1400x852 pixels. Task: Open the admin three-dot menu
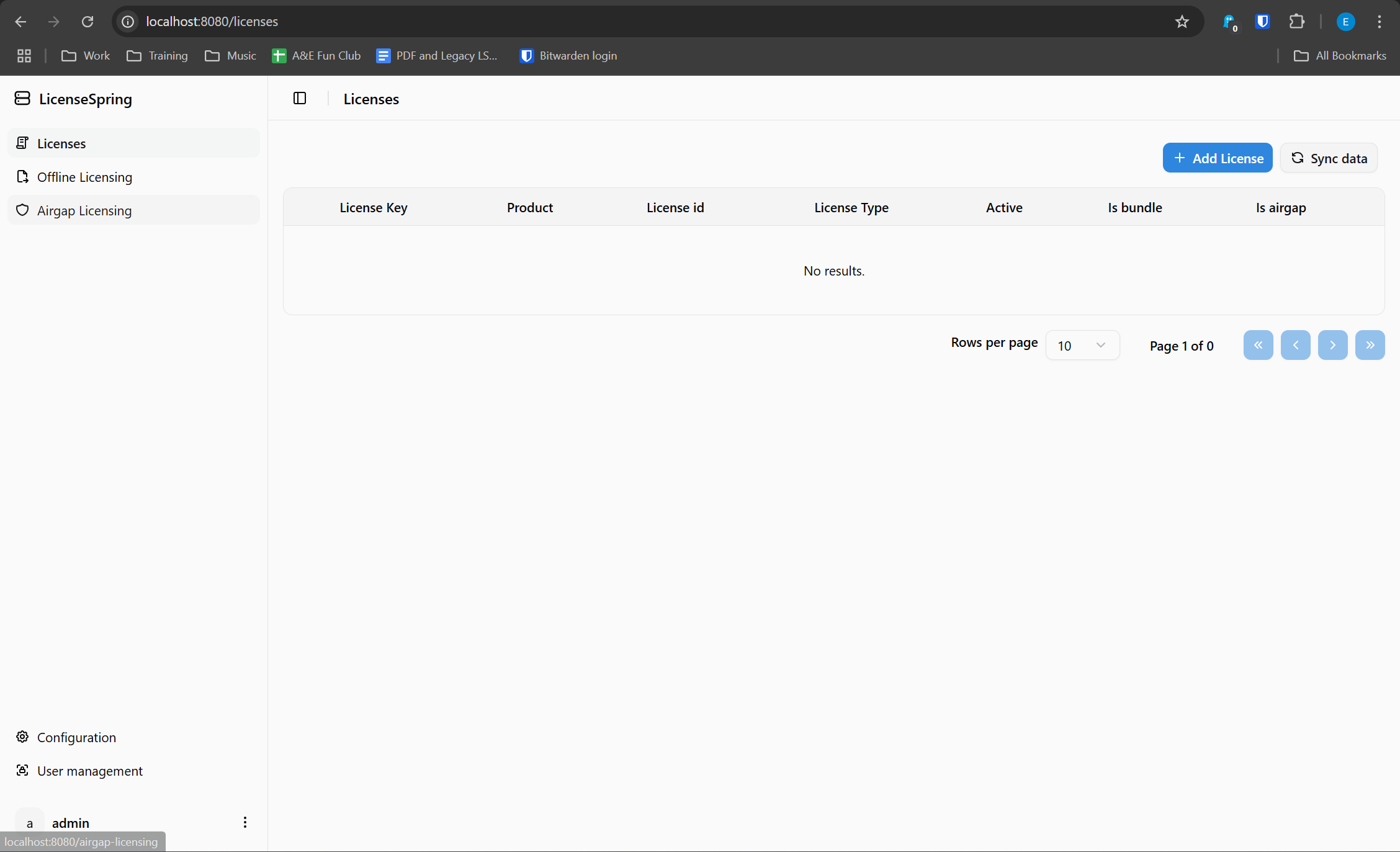coord(245,822)
